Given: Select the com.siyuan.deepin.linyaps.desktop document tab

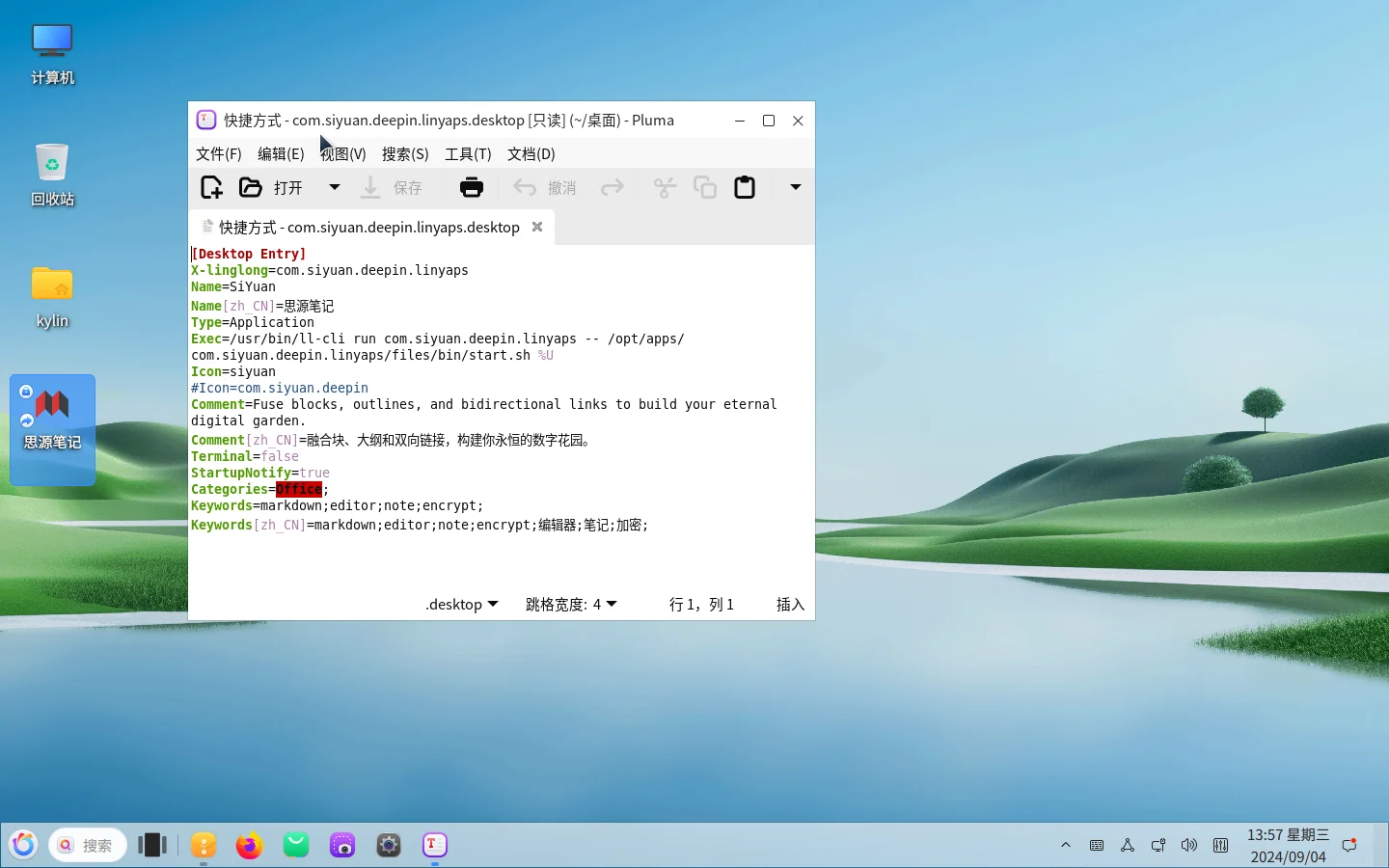Looking at the screenshot, I should coord(369,228).
